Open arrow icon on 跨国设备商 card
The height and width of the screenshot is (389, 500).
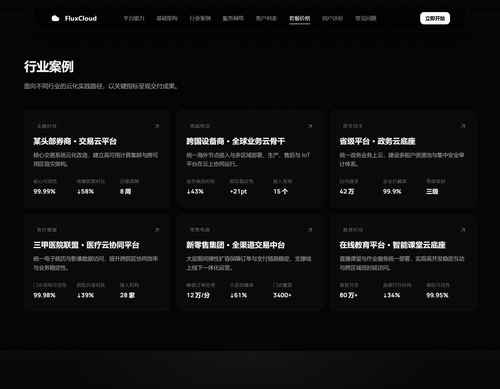[310, 126]
